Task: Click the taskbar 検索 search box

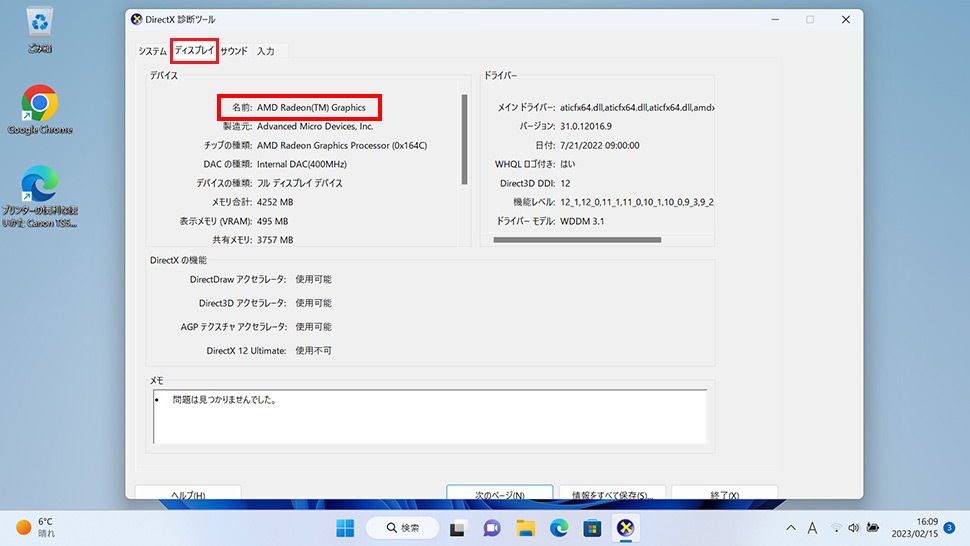Action: (x=403, y=528)
